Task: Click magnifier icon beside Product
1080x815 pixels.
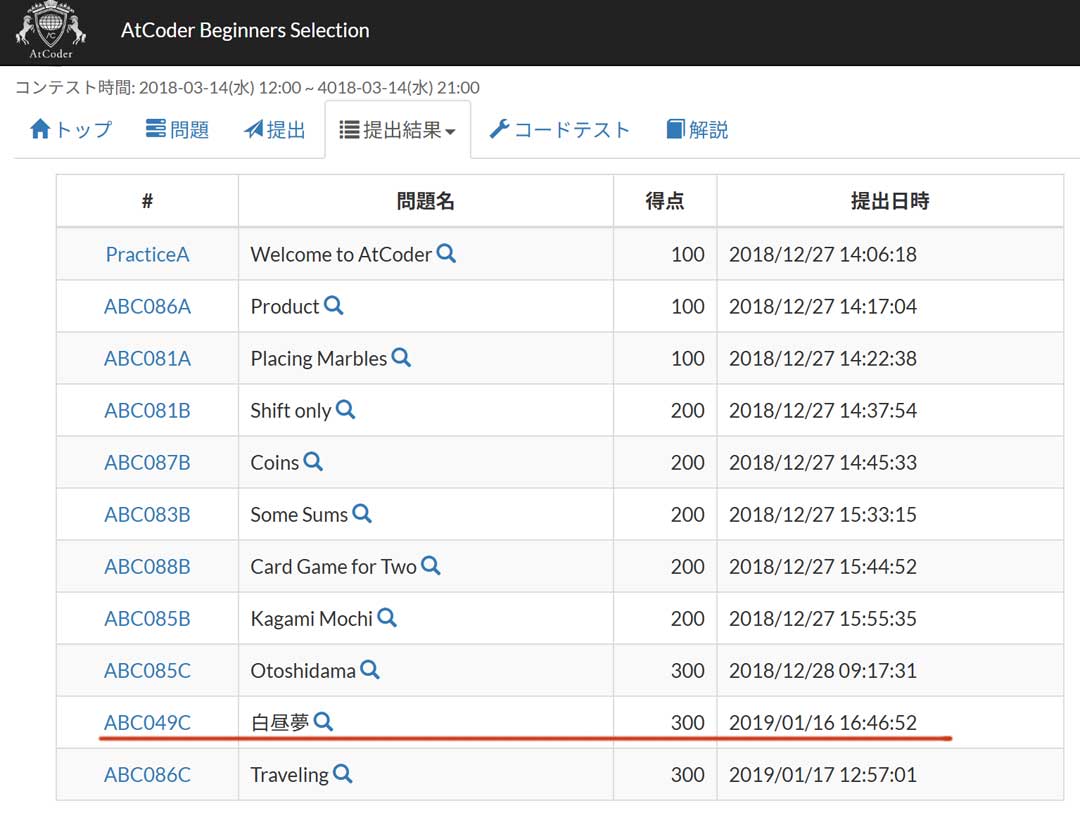Action: [x=334, y=306]
